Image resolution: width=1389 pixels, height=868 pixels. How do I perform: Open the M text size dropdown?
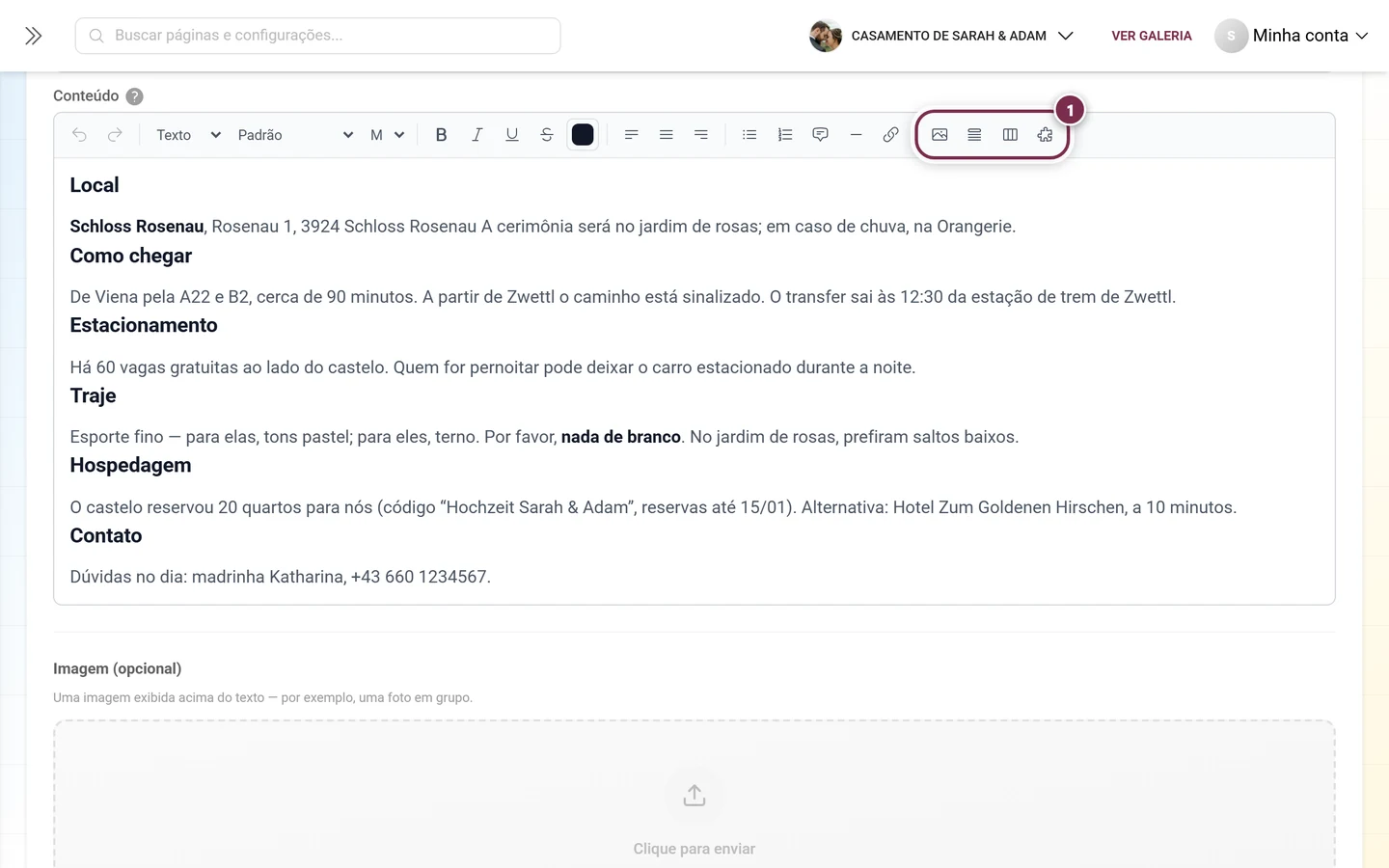[x=387, y=135]
